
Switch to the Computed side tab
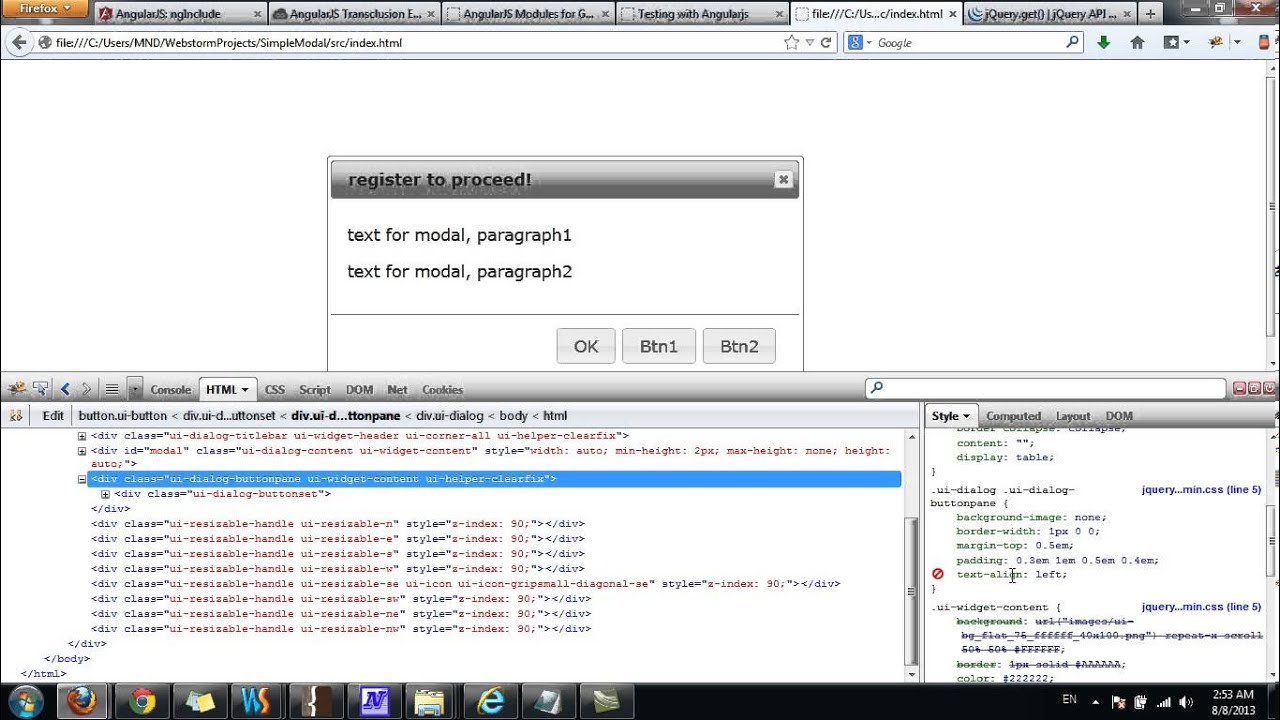pos(1013,416)
